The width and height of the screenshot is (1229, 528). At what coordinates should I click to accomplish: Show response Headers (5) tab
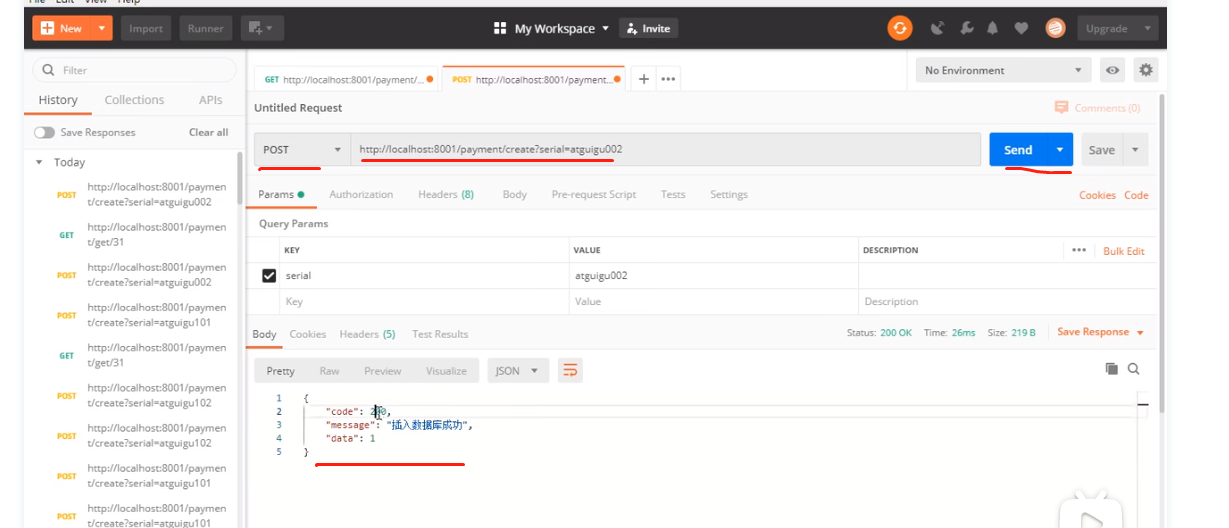point(367,334)
